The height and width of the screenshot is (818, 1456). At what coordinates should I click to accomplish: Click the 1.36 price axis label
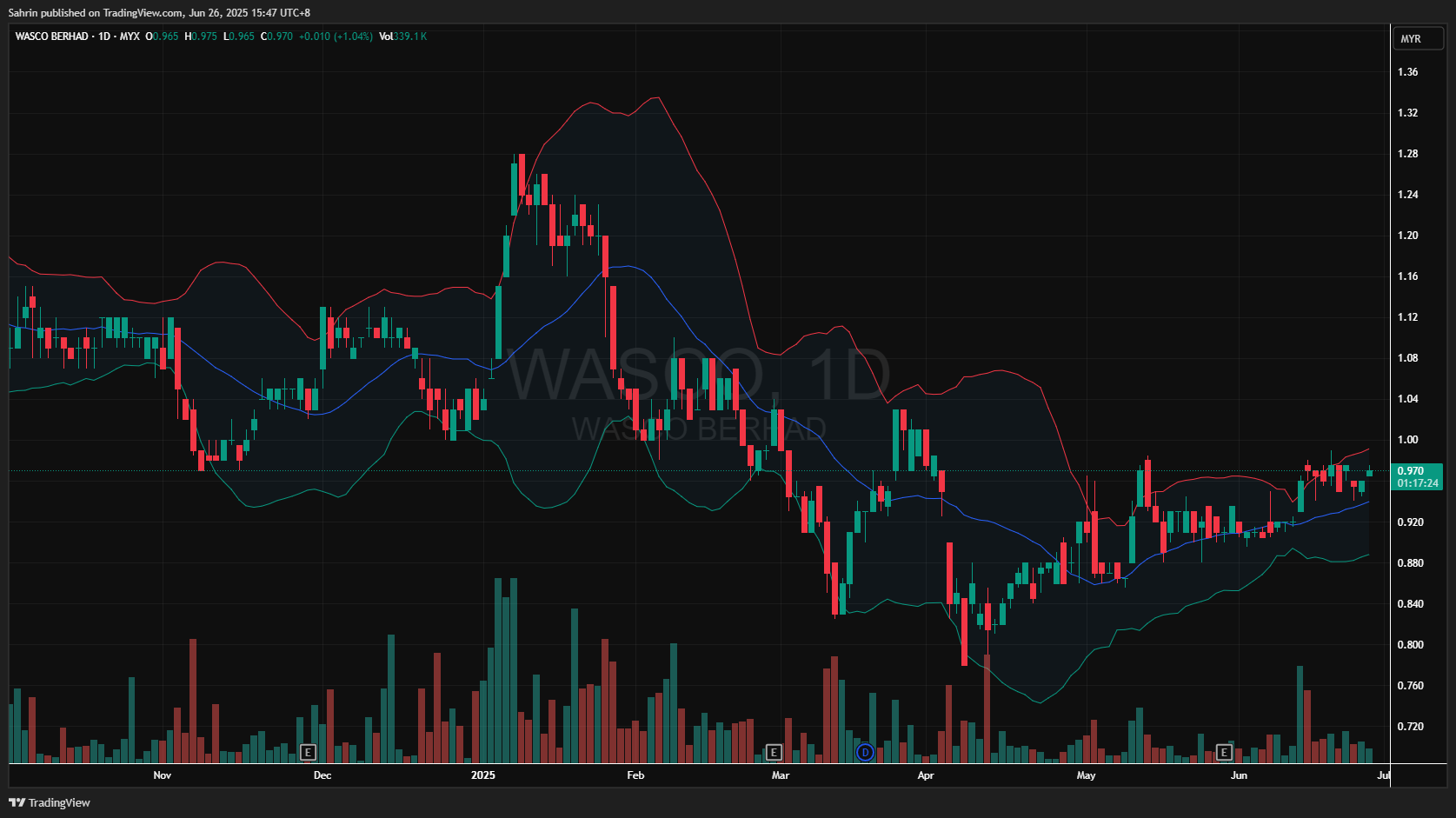point(1407,72)
